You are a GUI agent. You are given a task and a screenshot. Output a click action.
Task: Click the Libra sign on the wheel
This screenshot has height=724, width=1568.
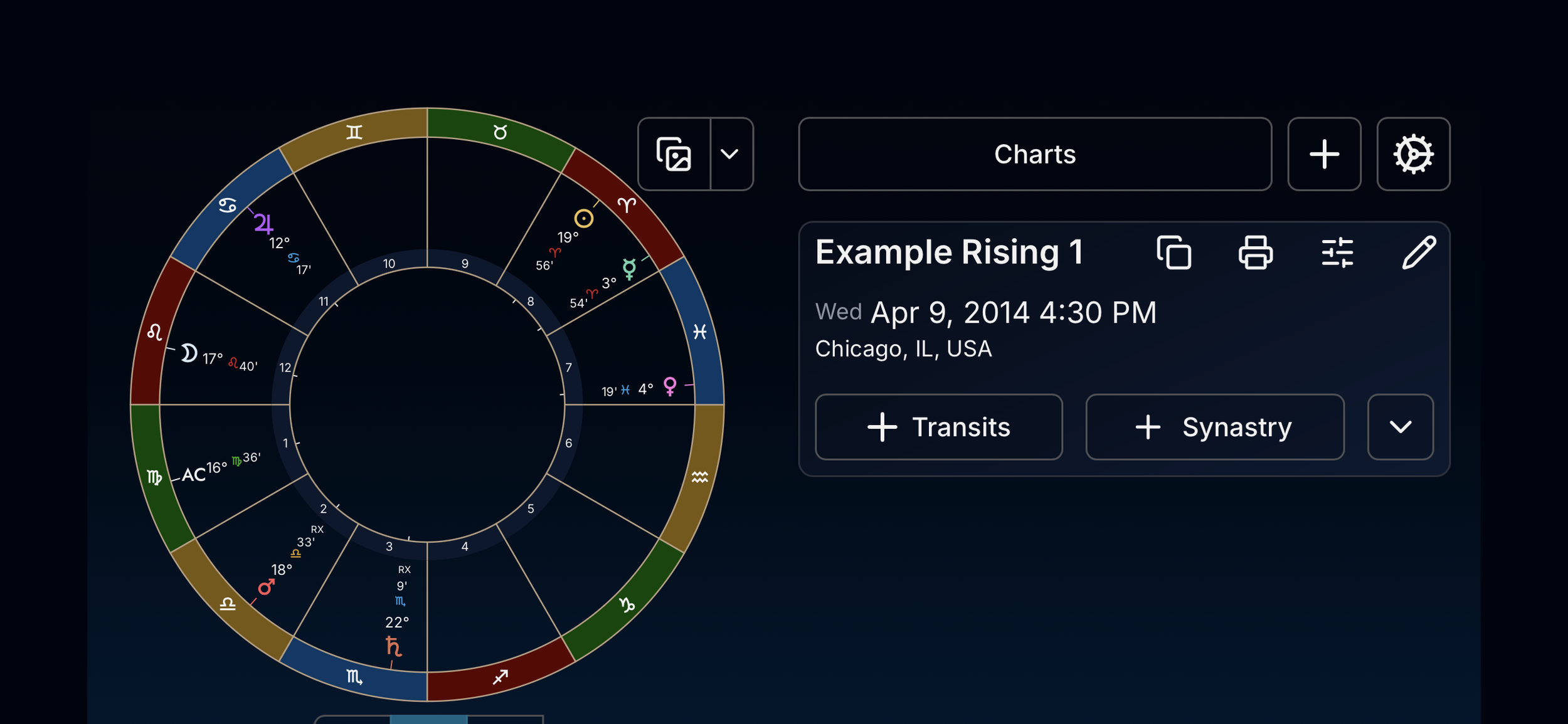(x=228, y=604)
